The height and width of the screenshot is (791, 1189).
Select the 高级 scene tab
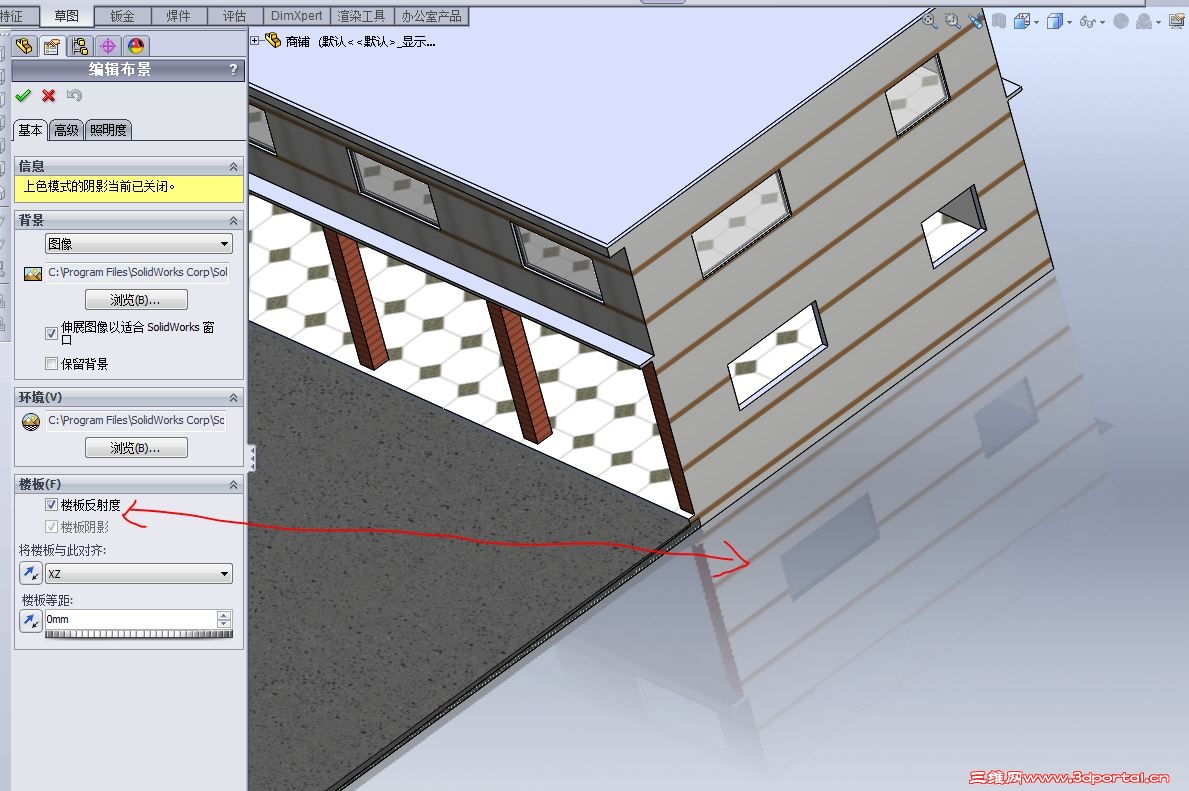click(x=66, y=130)
